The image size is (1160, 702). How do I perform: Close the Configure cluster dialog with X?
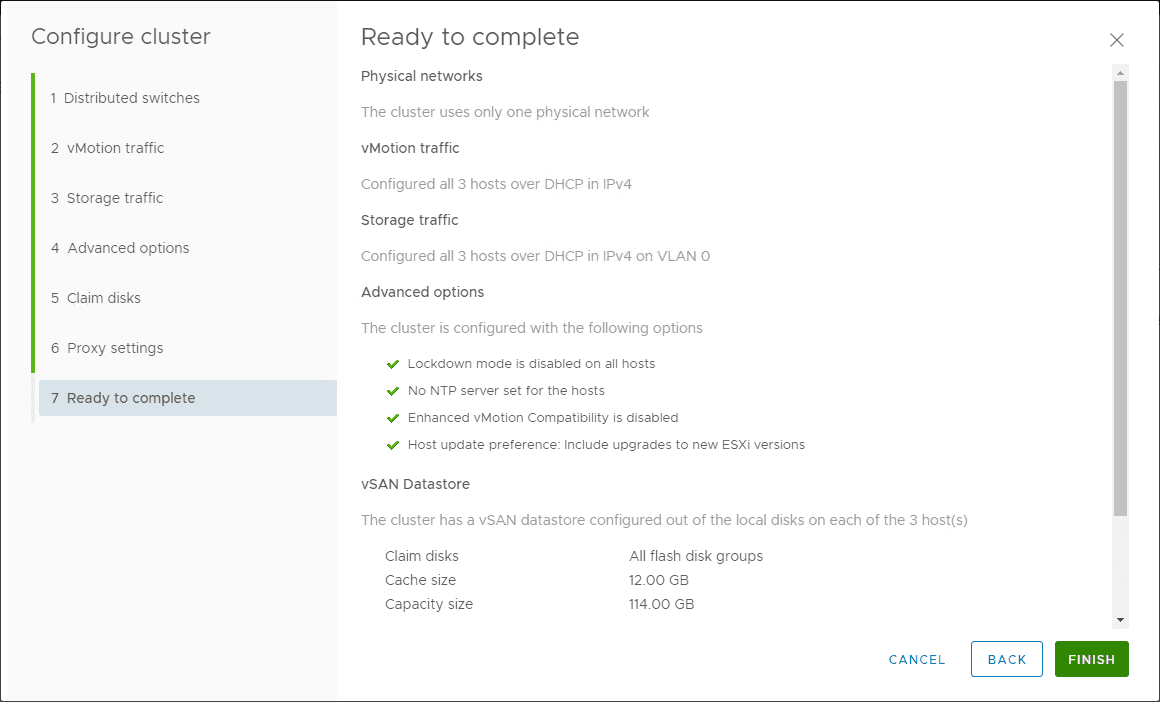(x=1117, y=40)
